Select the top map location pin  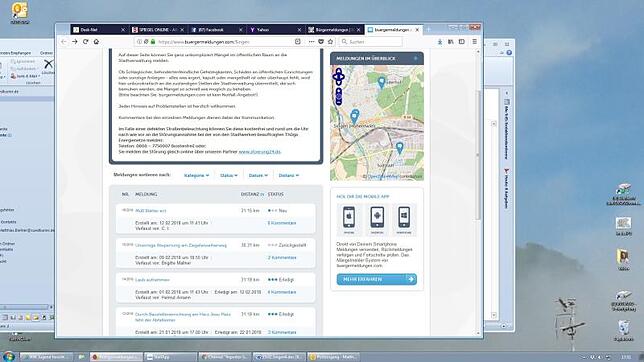[x=382, y=82]
